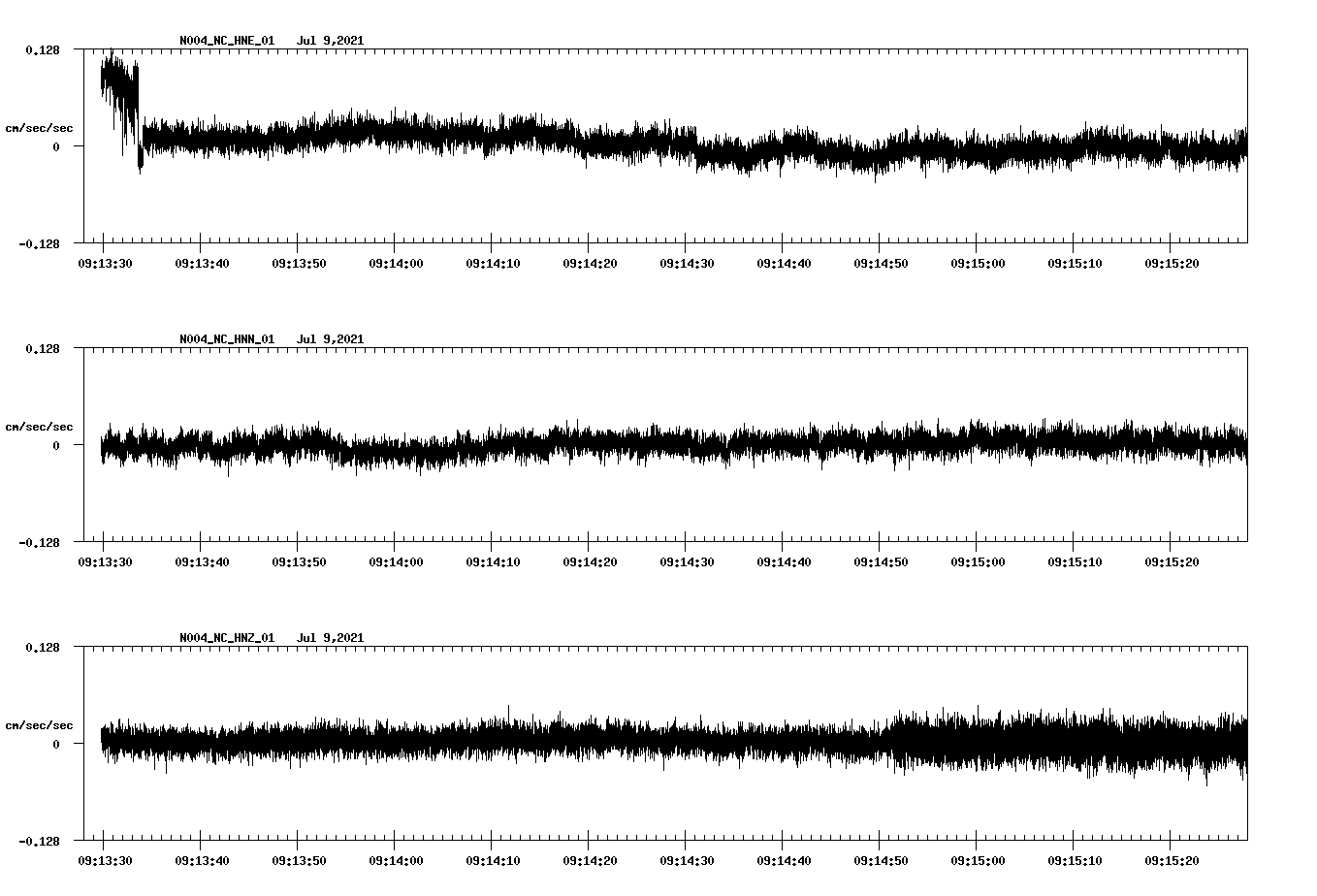The image size is (1317, 896).
Task: Click the 09:15:10 time label under the HNN plot
Action: pos(1075,561)
